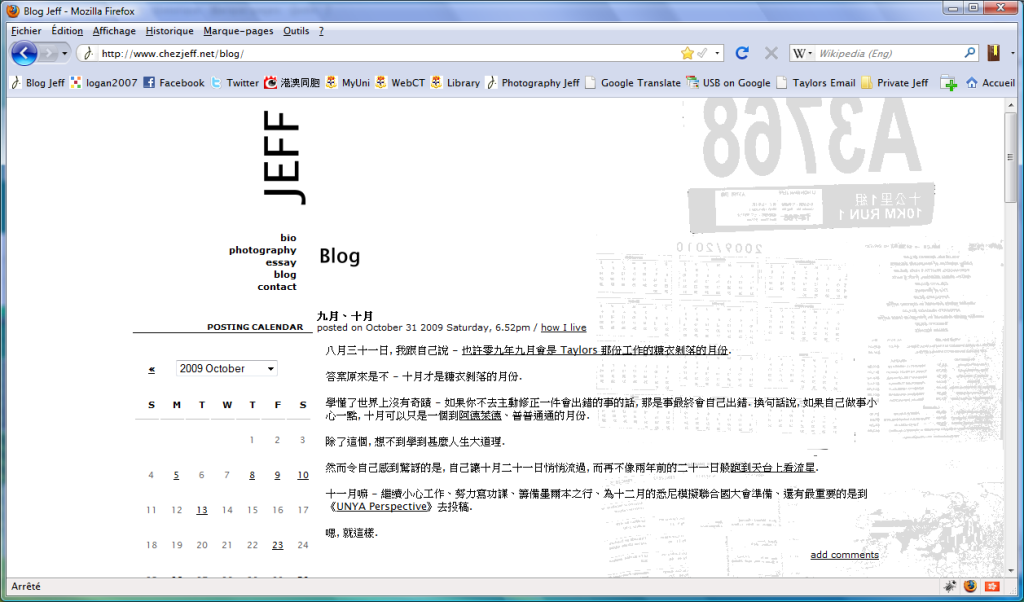Image resolution: width=1024 pixels, height=602 pixels.
Task: Open the Marque-pages menu
Action: click(x=239, y=31)
